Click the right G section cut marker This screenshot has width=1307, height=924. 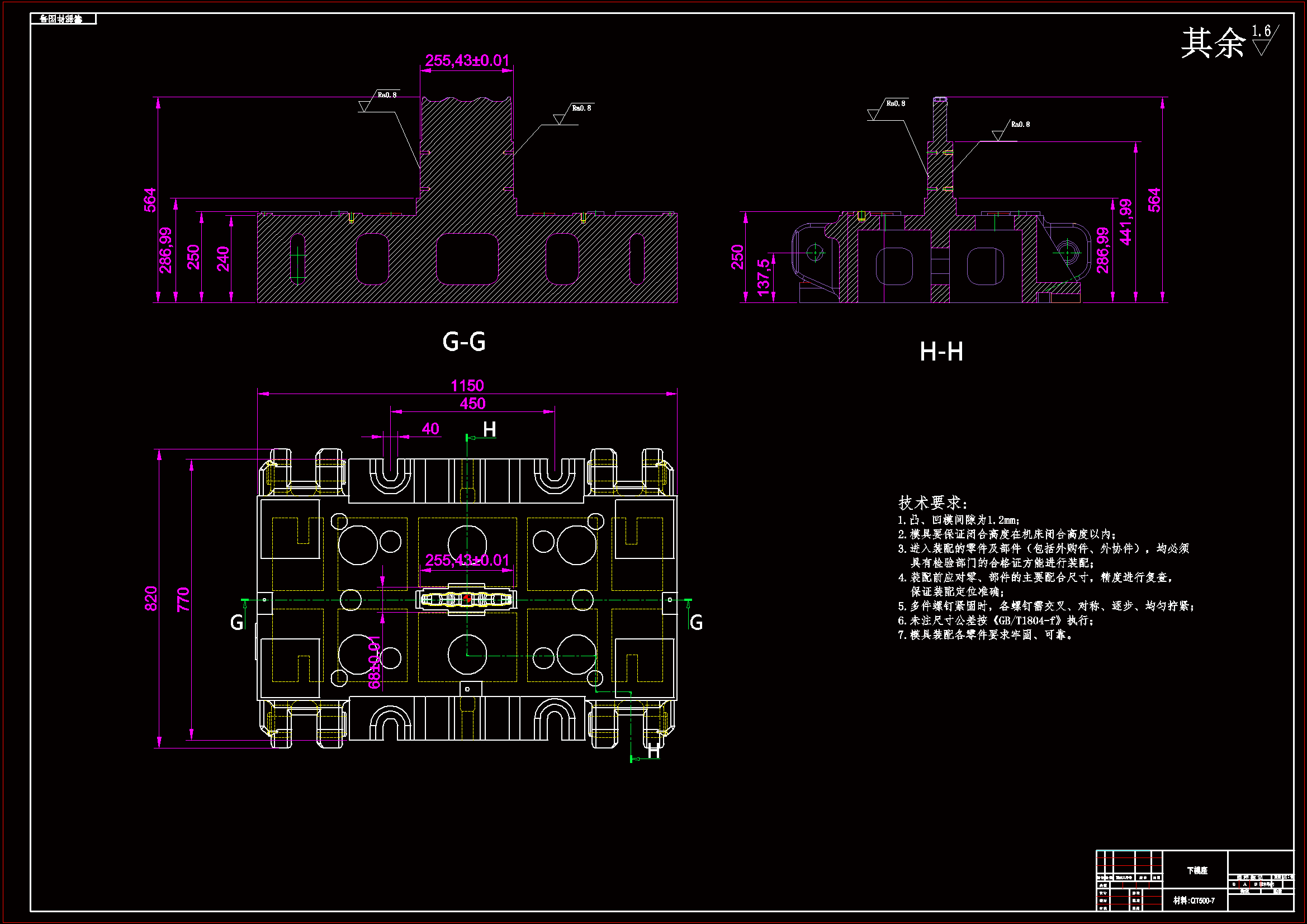695,622
